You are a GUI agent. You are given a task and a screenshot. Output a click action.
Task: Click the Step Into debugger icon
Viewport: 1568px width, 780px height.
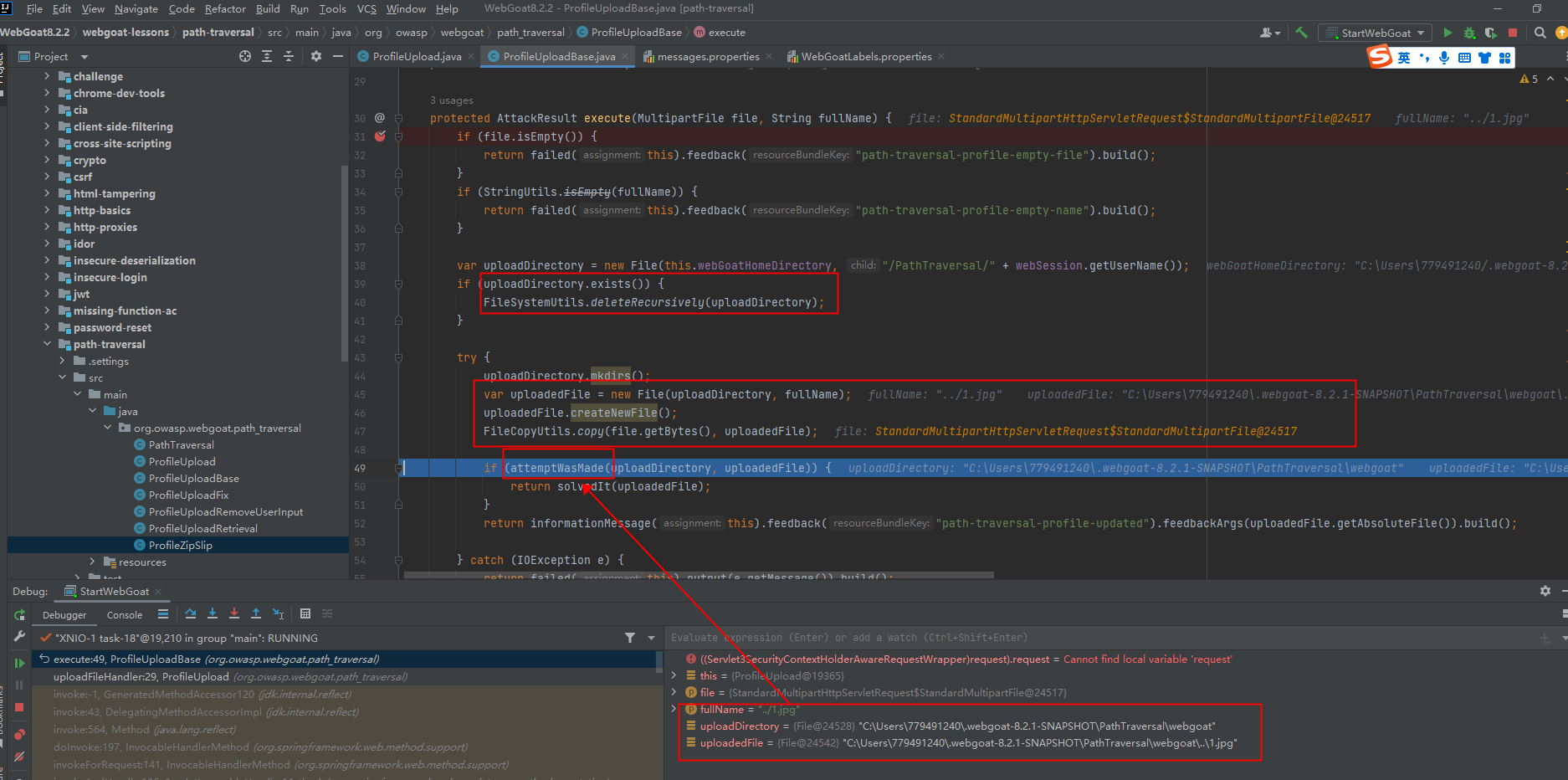[x=213, y=613]
